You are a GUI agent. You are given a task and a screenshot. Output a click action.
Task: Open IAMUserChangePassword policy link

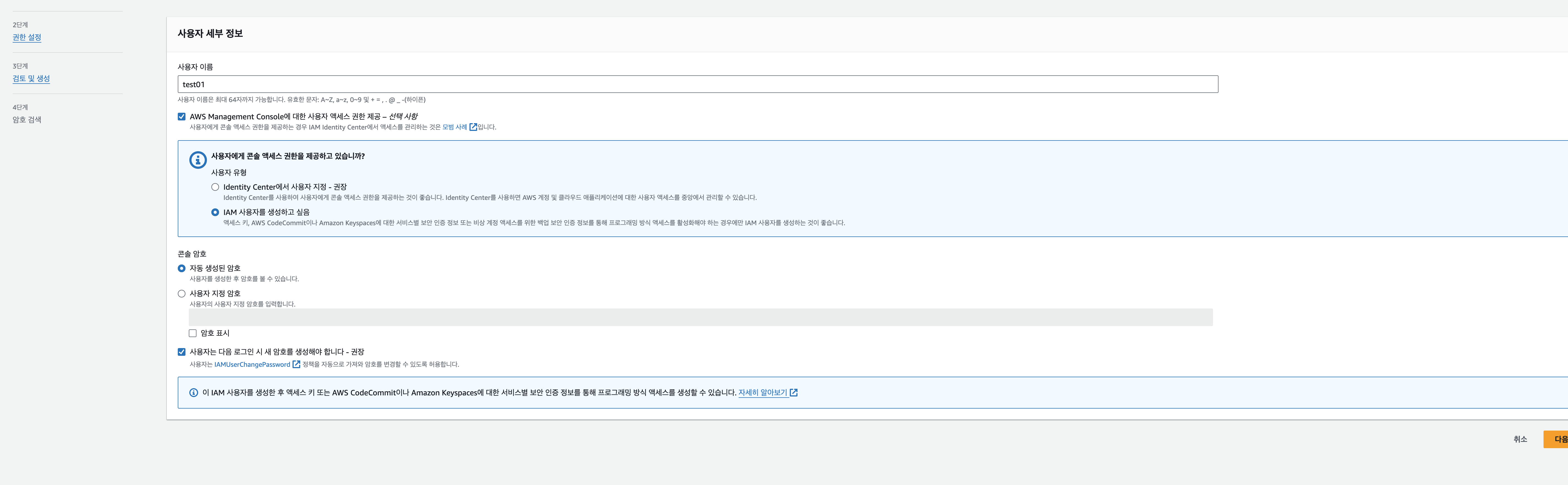252,365
